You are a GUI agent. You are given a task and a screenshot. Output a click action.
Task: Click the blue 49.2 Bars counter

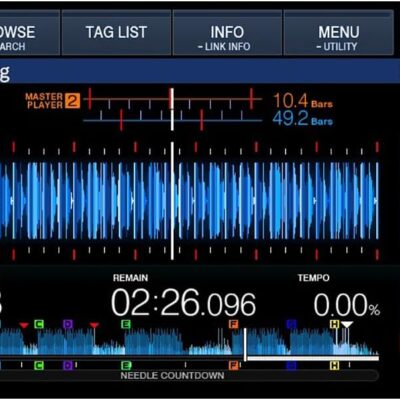coord(303,119)
